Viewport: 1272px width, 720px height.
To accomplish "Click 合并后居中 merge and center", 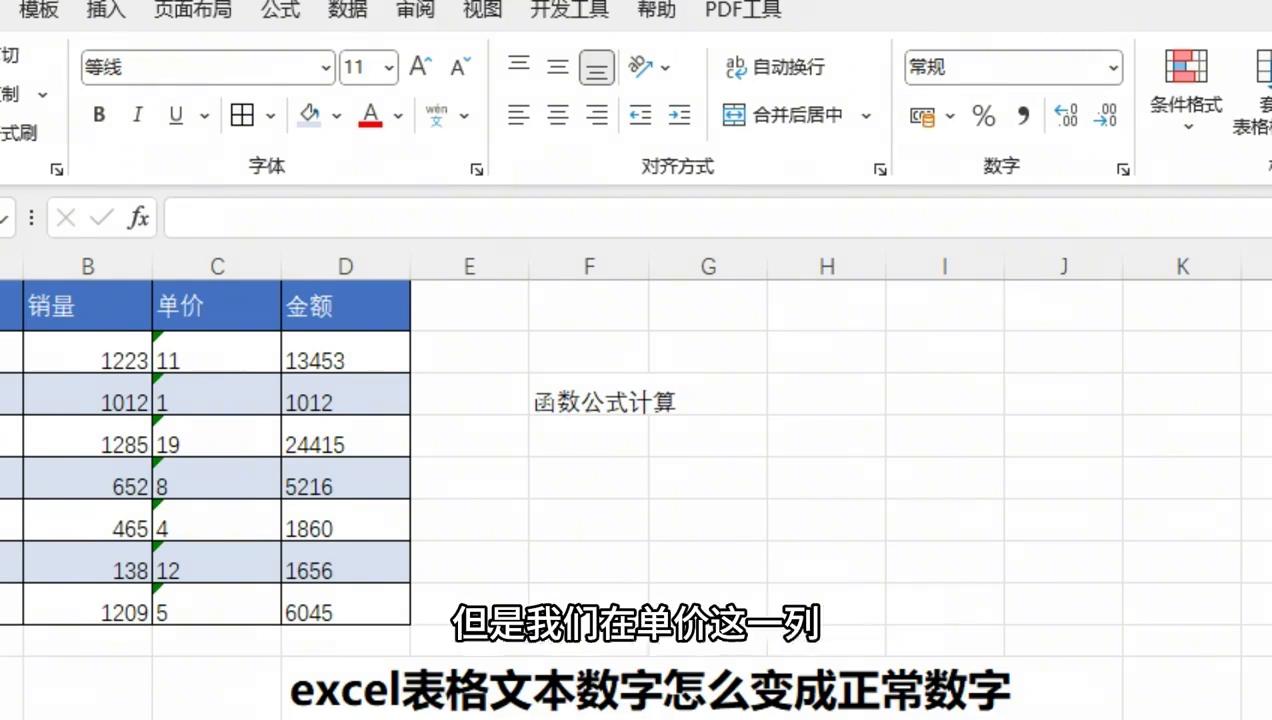I will click(x=783, y=115).
